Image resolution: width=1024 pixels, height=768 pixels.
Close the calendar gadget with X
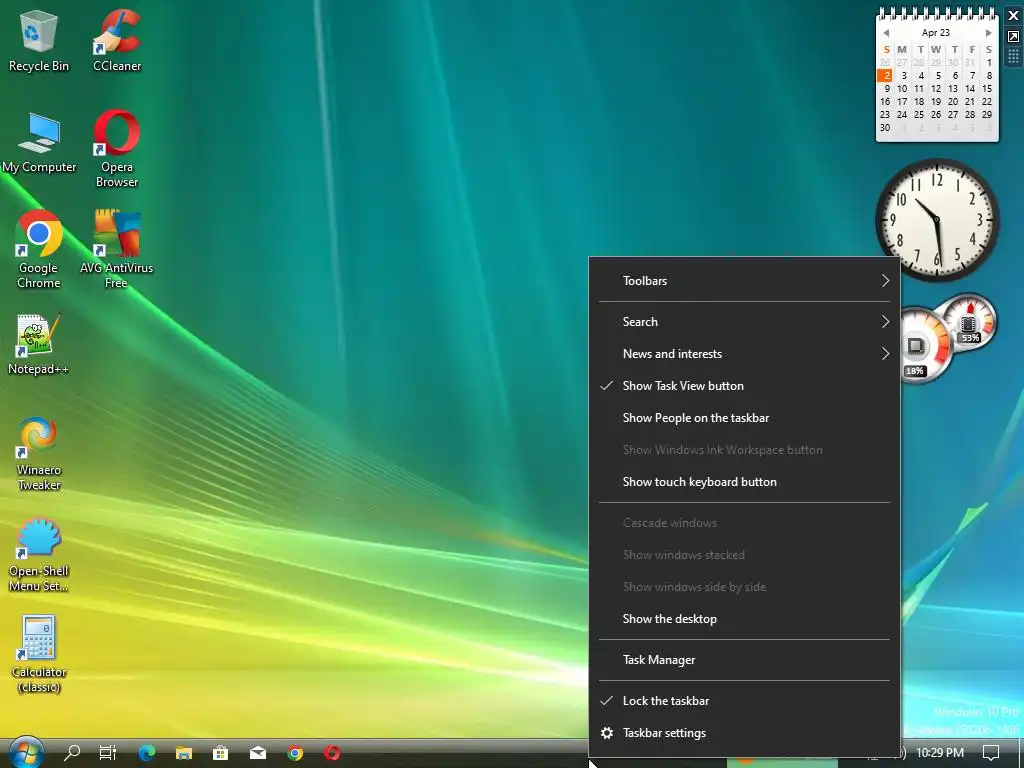[1014, 16]
